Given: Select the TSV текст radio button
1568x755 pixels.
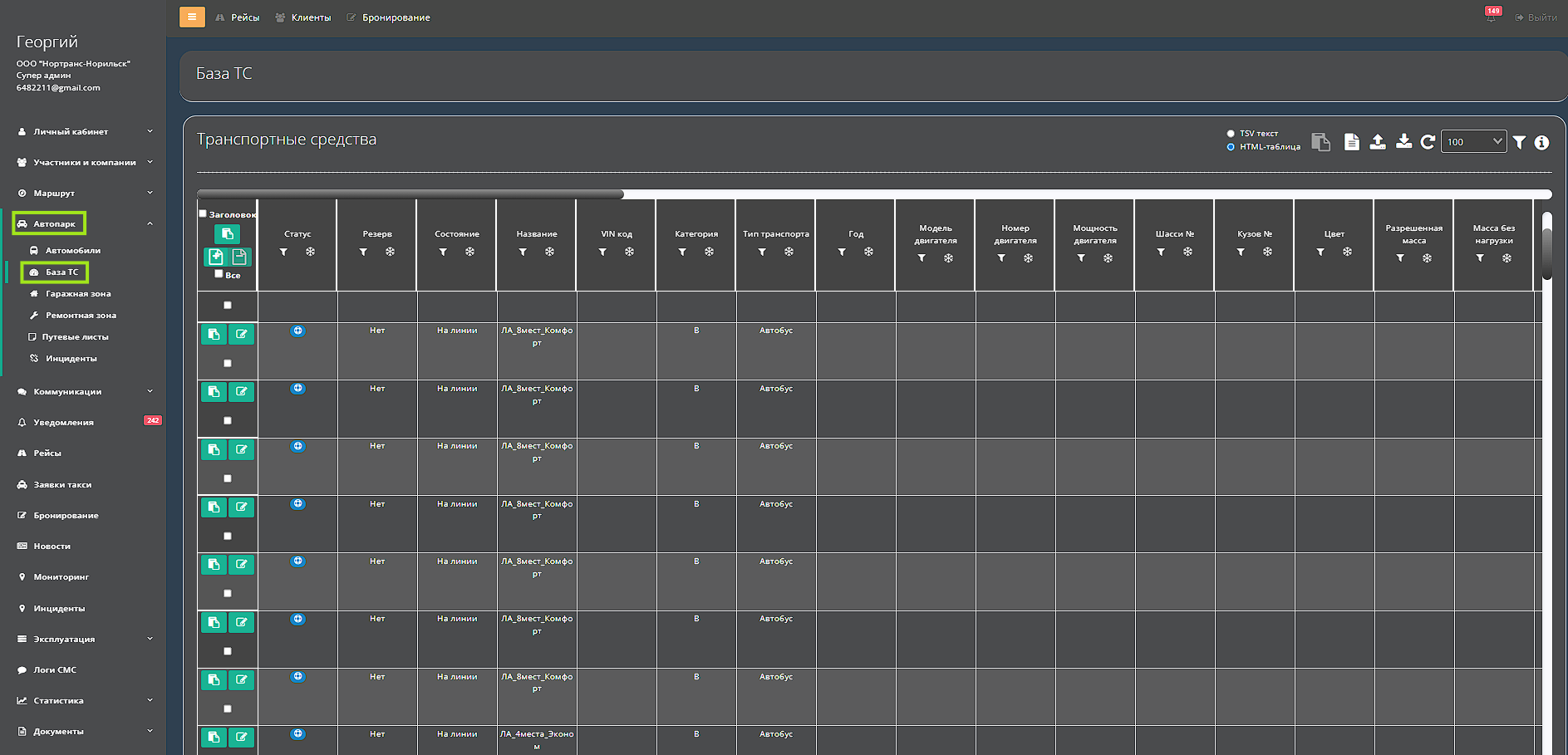Looking at the screenshot, I should point(1231,134).
